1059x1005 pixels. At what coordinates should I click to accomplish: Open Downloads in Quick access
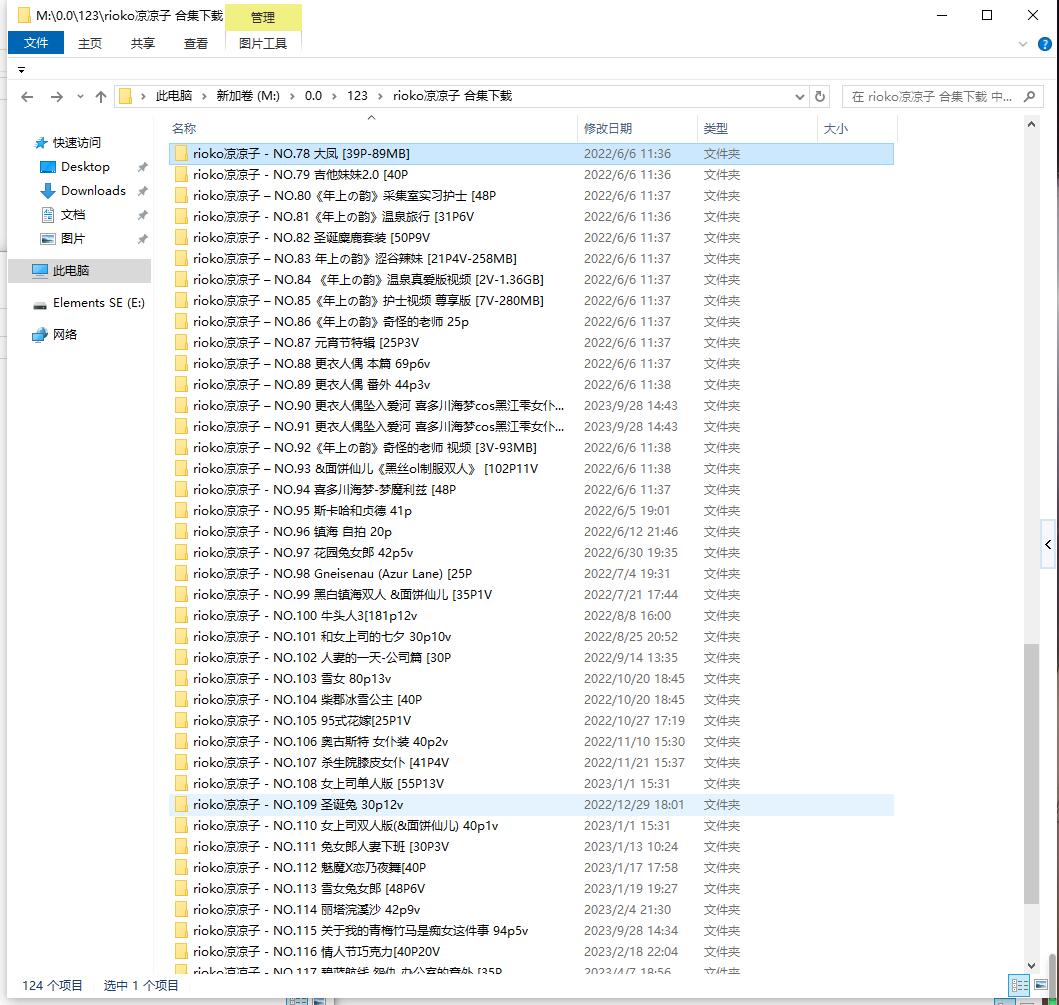pyautogui.click(x=93, y=191)
